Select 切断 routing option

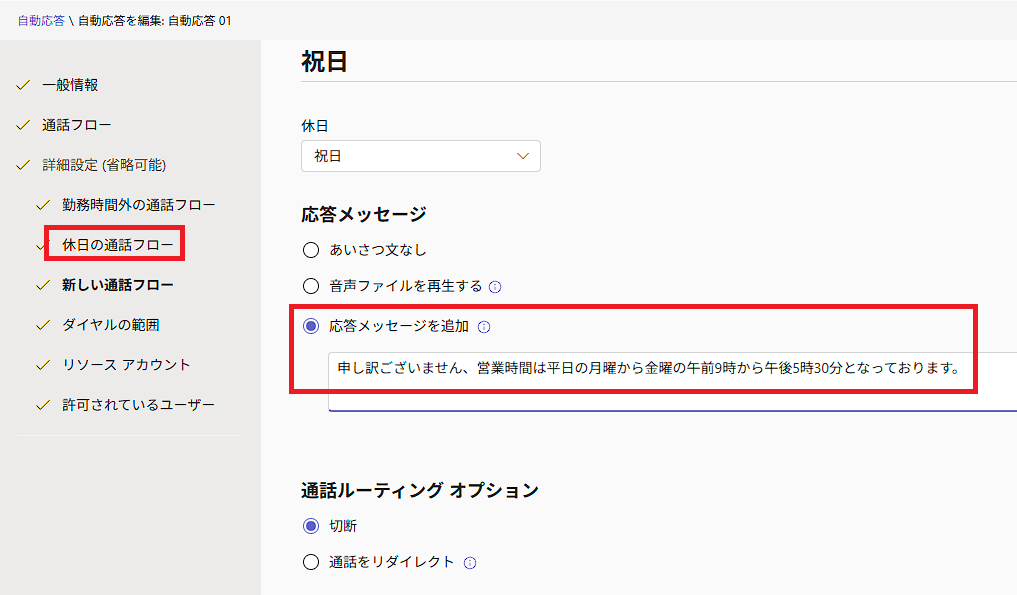click(311, 526)
